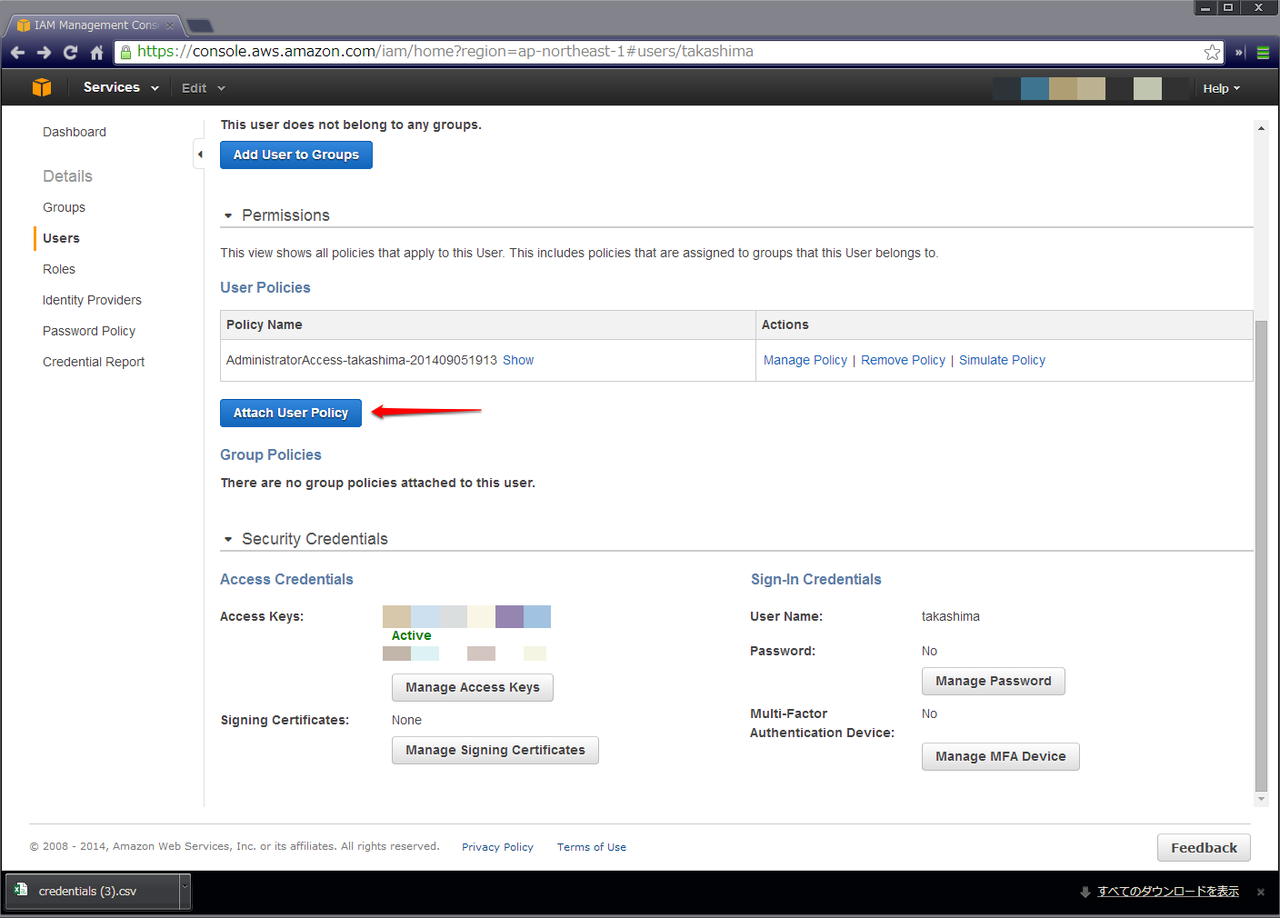
Task: Open Roles in the sidebar
Action: (x=59, y=269)
